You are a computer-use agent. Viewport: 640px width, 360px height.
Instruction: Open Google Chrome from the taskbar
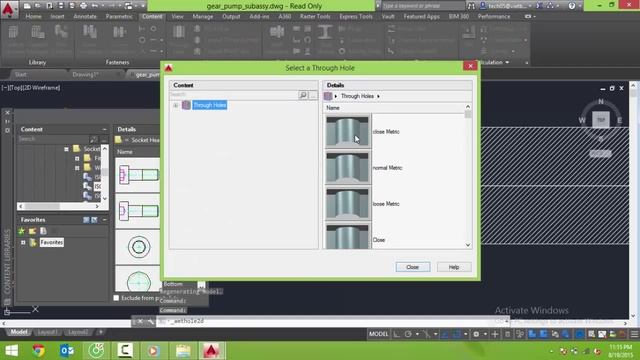[39, 351]
